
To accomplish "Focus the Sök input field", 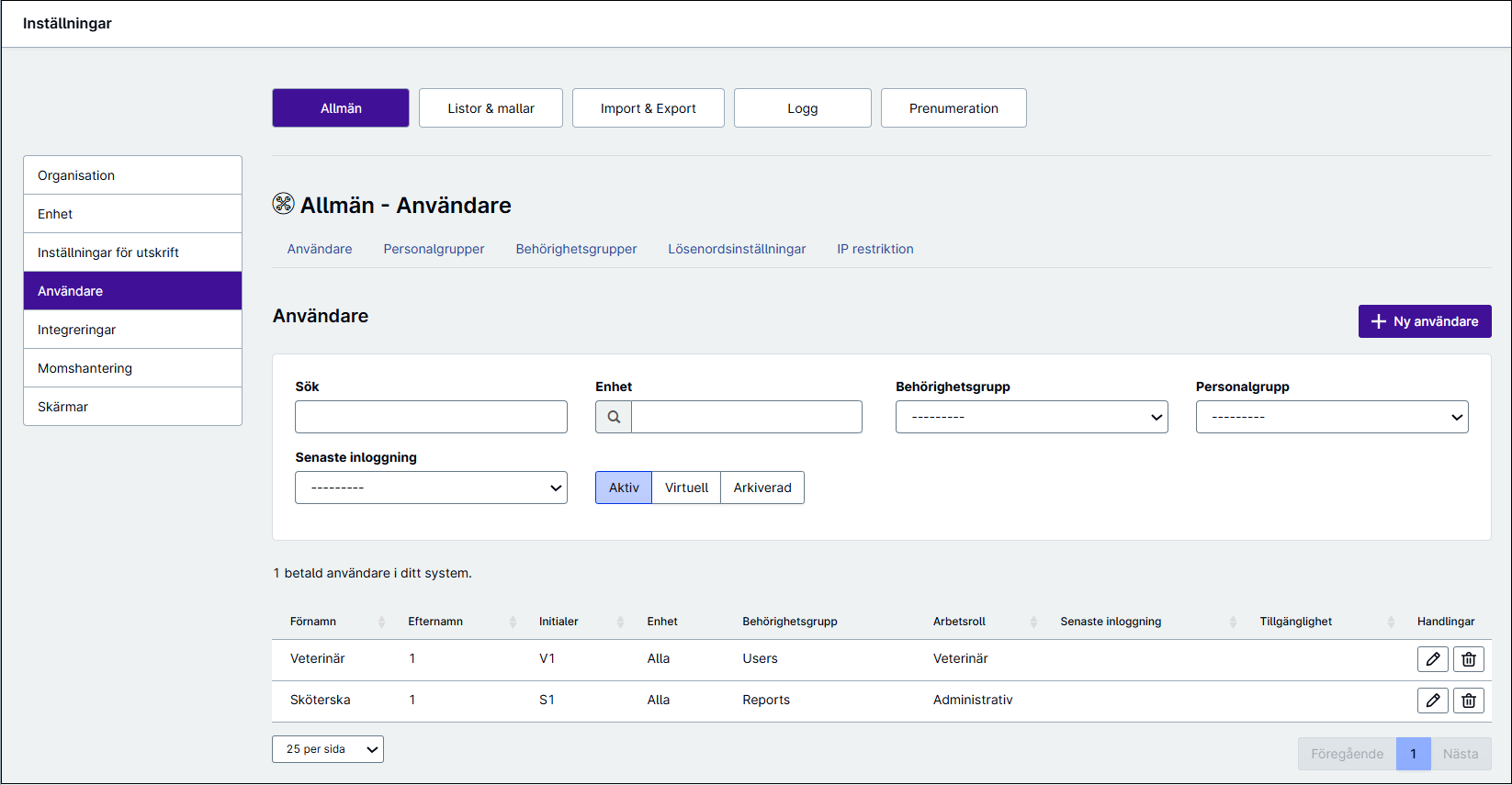I will (x=431, y=417).
